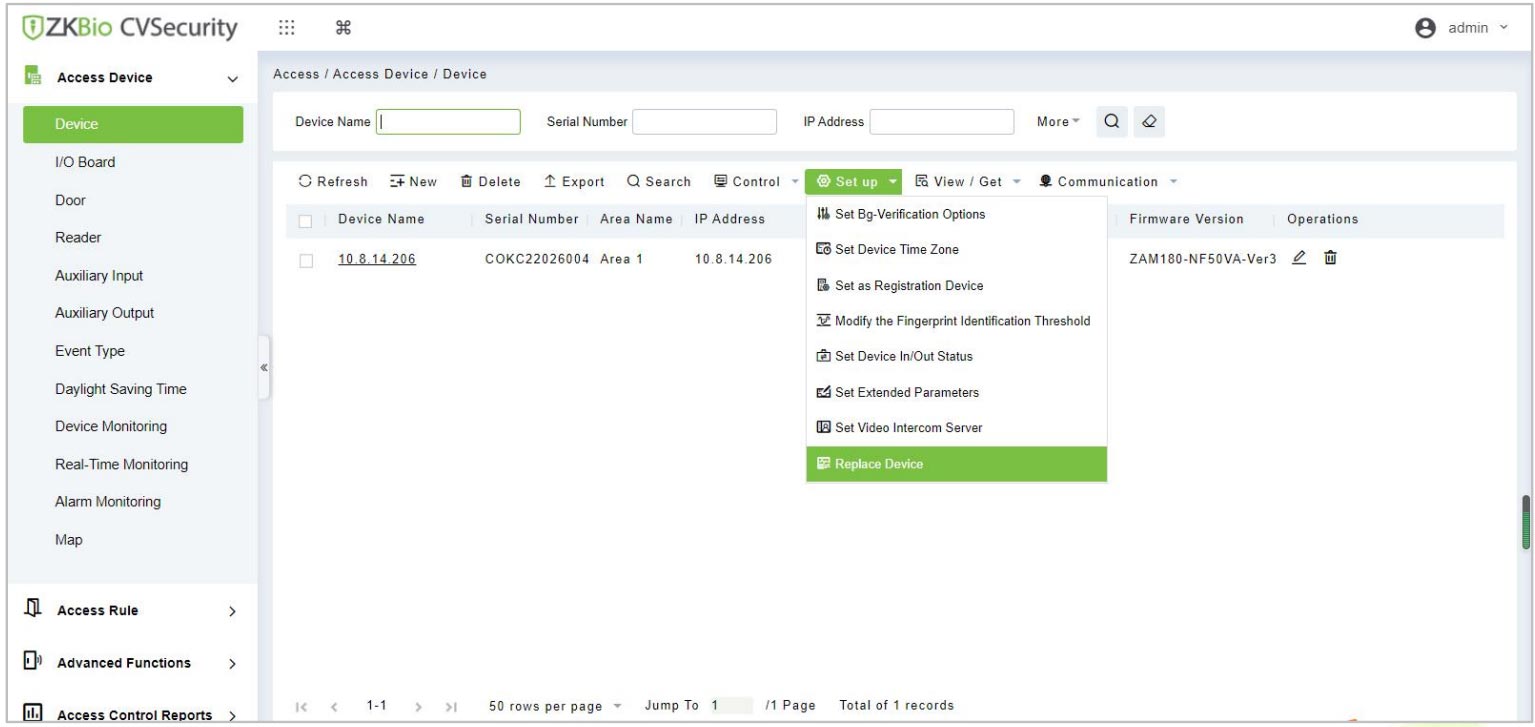Click the vertical scrollbar thumb on right
1535x727 pixels.
click(1525, 520)
